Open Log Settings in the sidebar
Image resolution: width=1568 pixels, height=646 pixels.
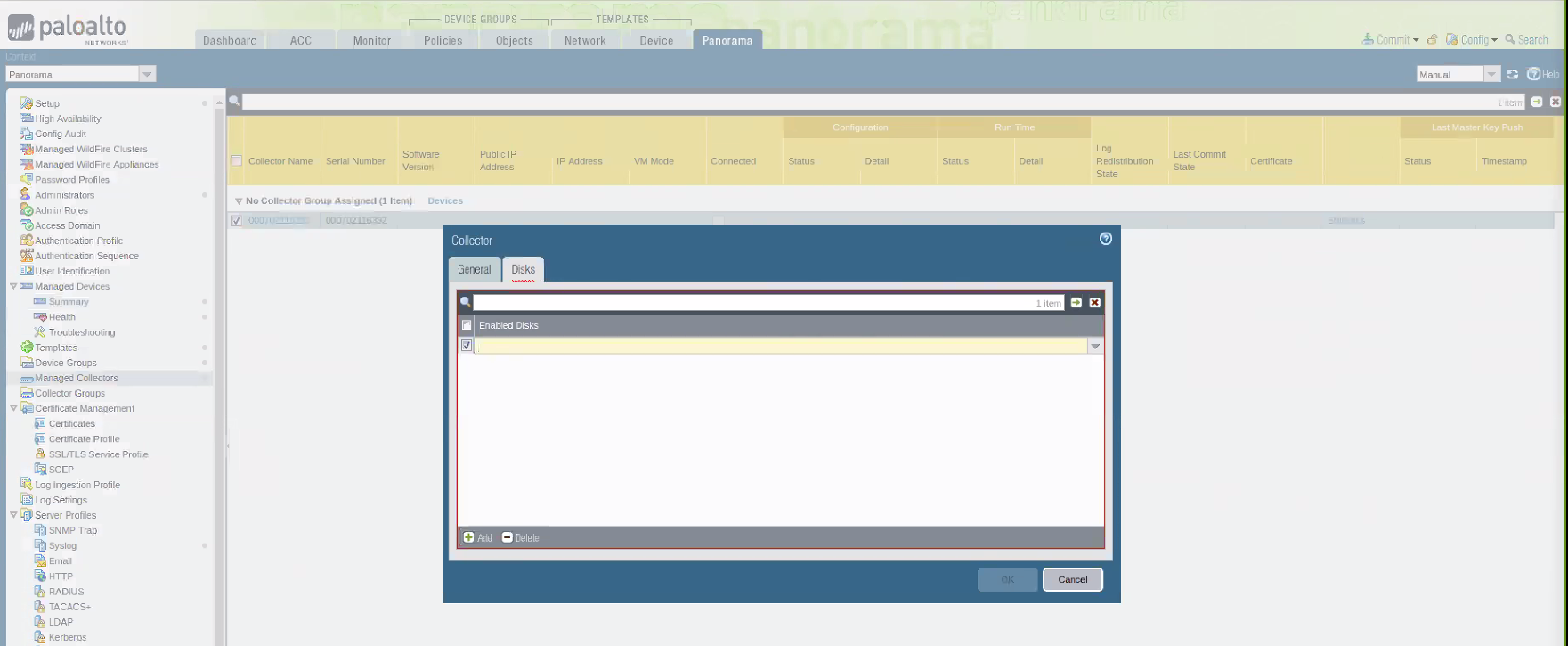(61, 500)
